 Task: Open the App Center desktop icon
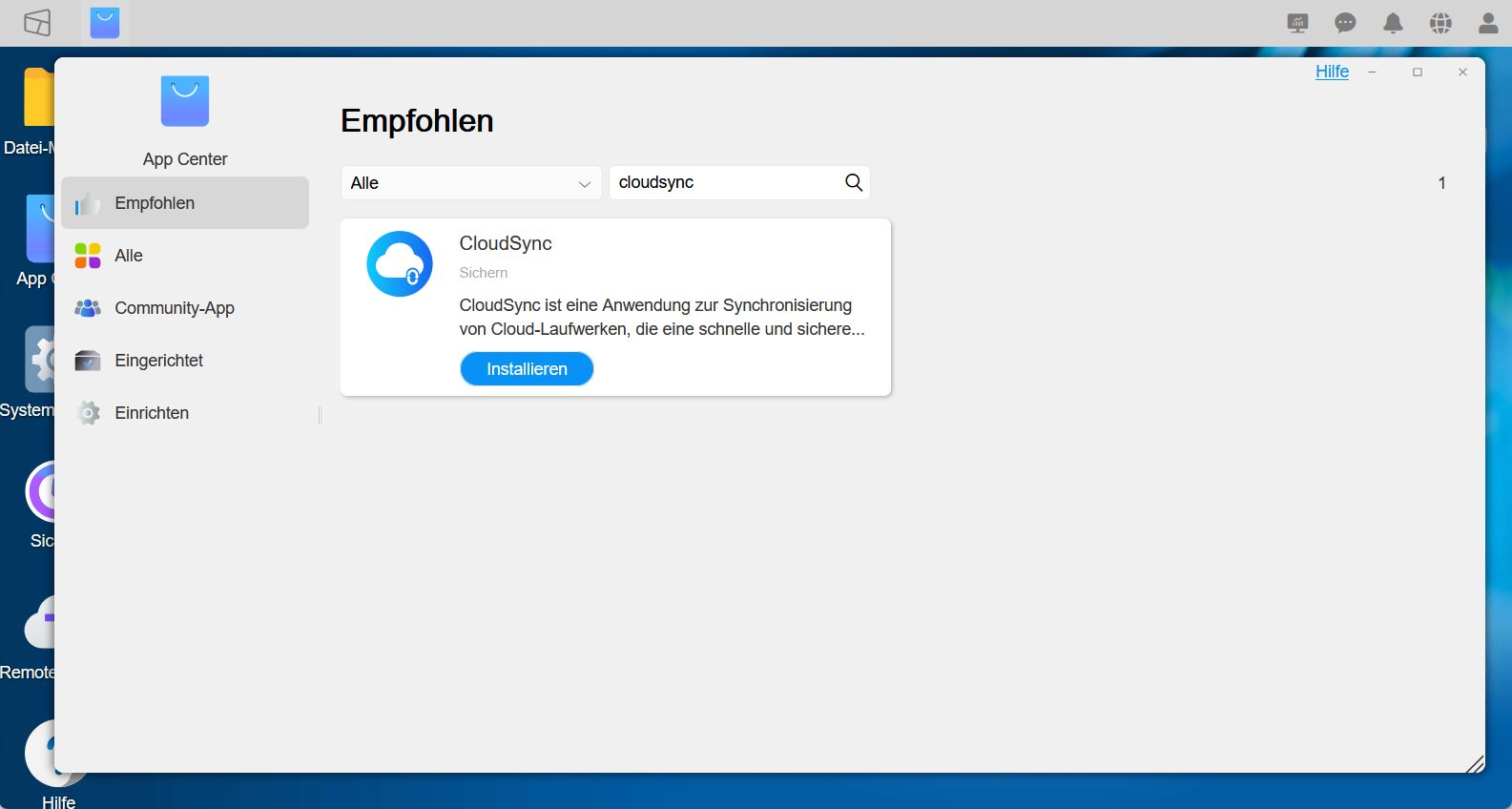(x=40, y=229)
